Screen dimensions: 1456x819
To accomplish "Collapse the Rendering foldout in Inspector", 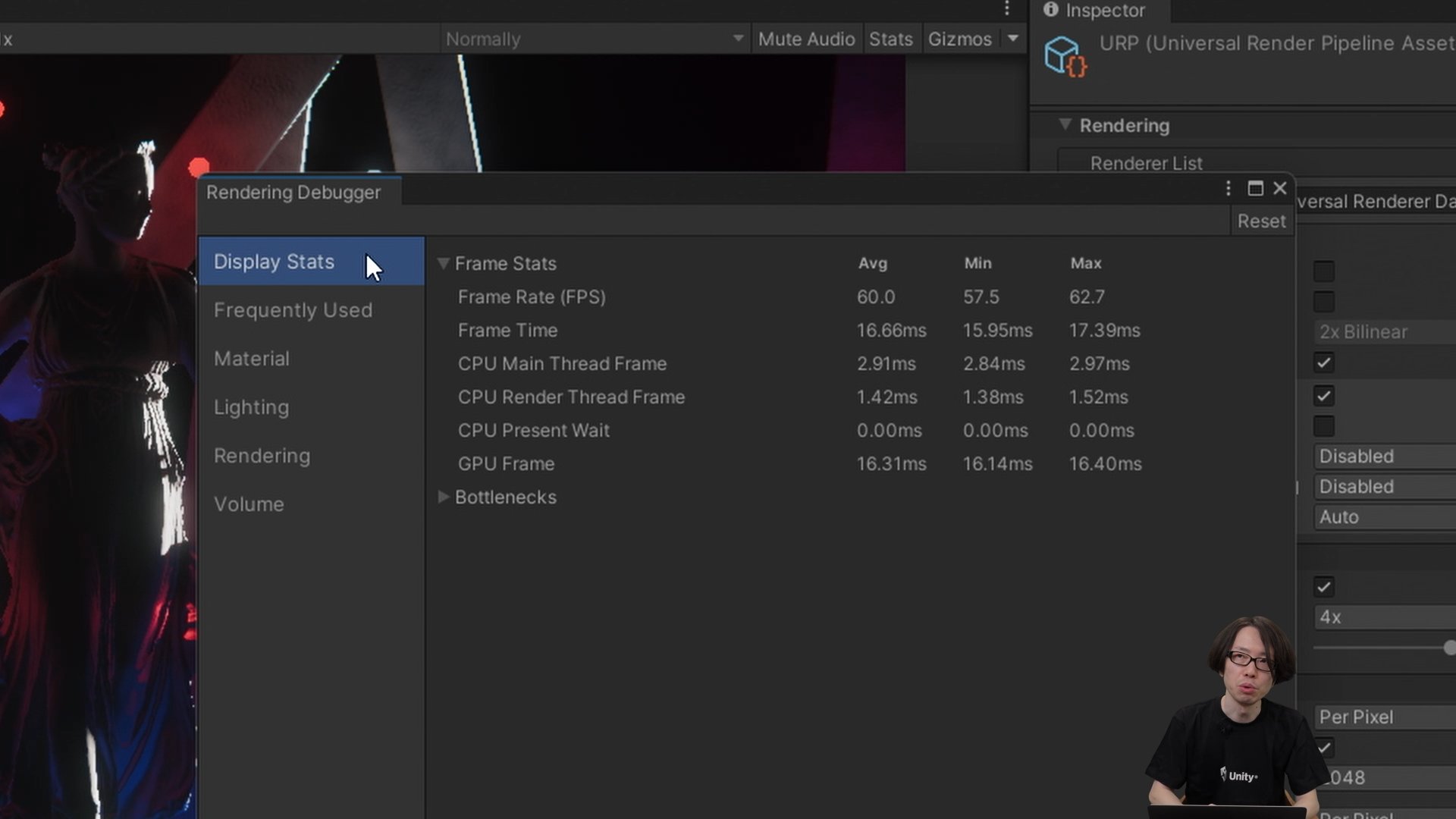I will point(1065,125).
